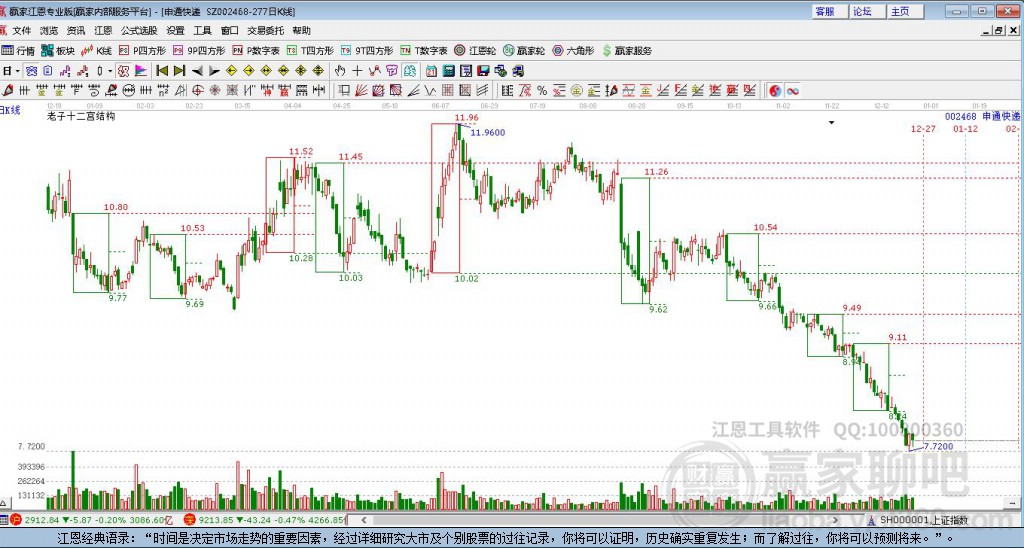
Task: Open the 江恩 menu
Action: click(103, 31)
